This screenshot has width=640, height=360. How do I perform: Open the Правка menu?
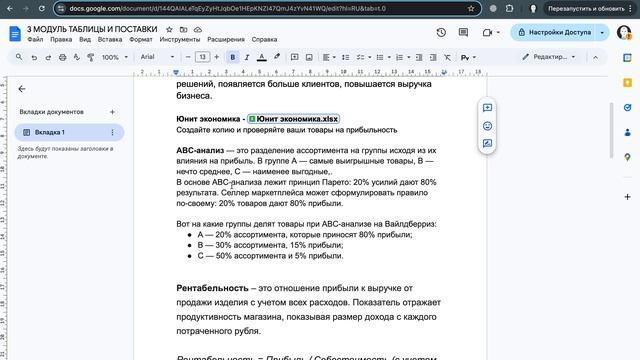pos(61,40)
